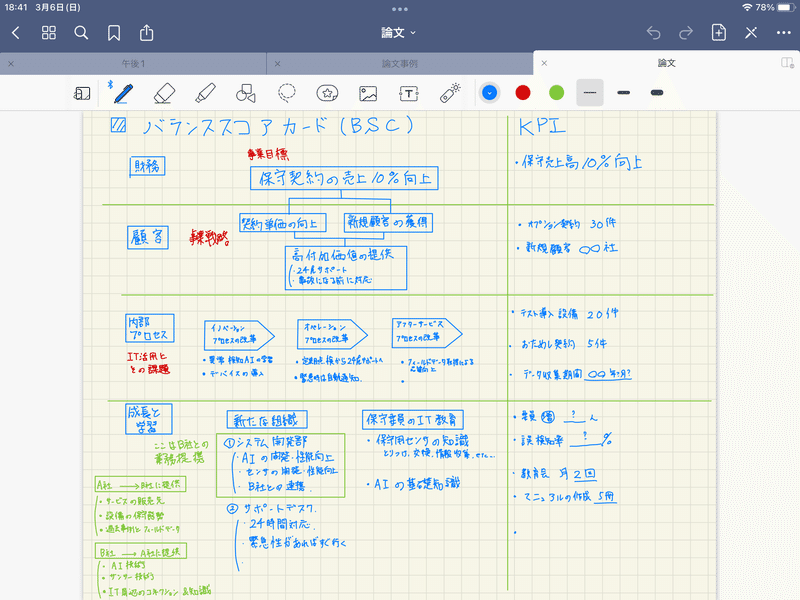Select the red ink color swatch

tap(524, 91)
